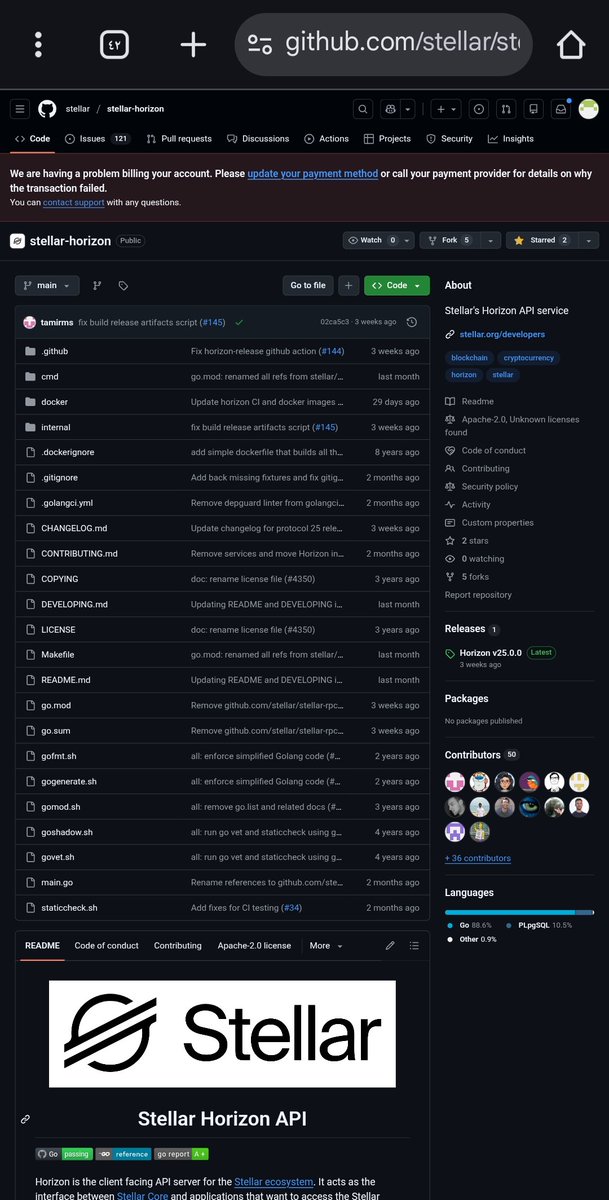Click the Stellar logo image
Image resolution: width=609 pixels, height=1200 pixels.
point(222,1033)
